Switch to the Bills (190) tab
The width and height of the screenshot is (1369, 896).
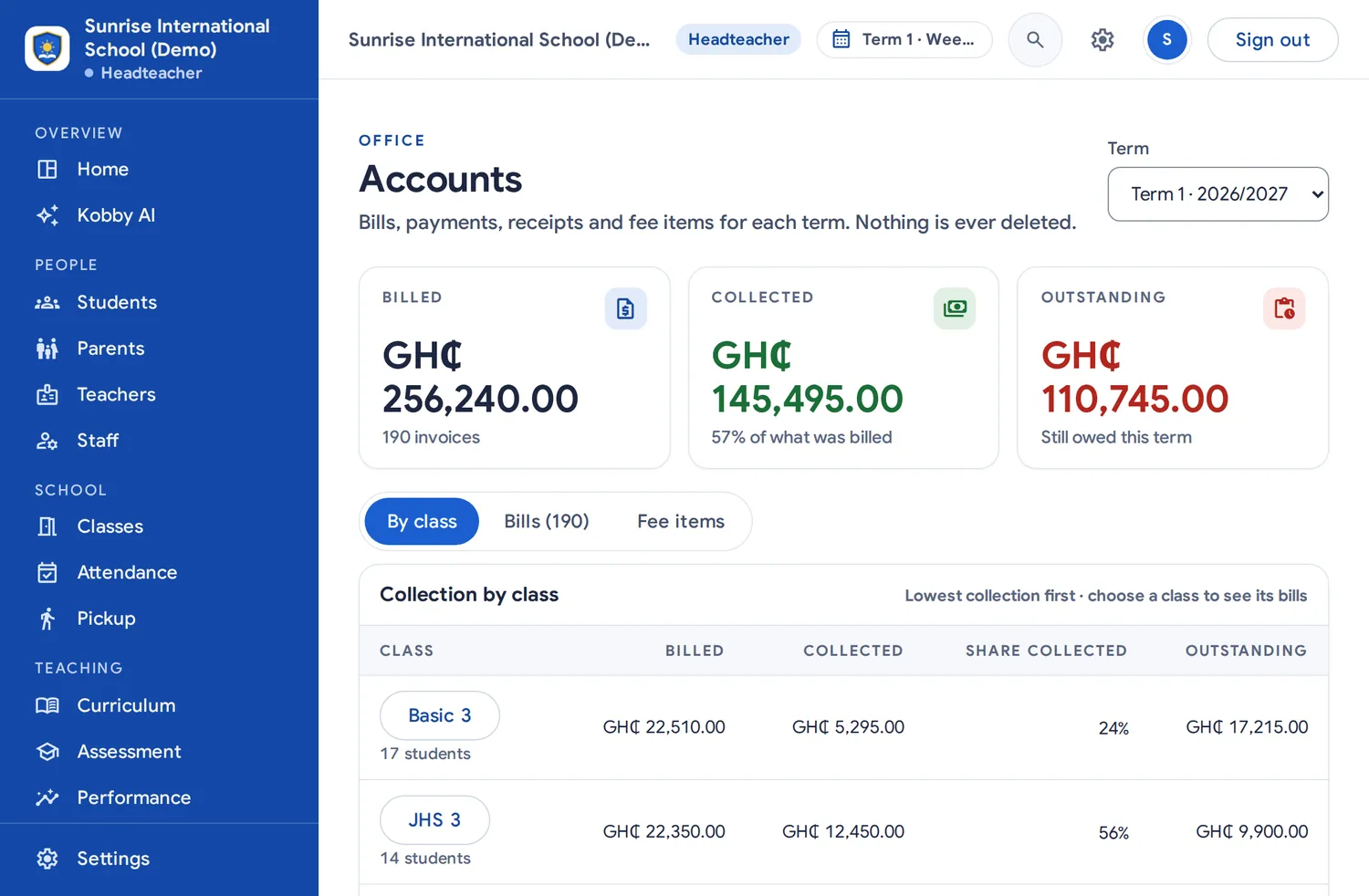[547, 522]
